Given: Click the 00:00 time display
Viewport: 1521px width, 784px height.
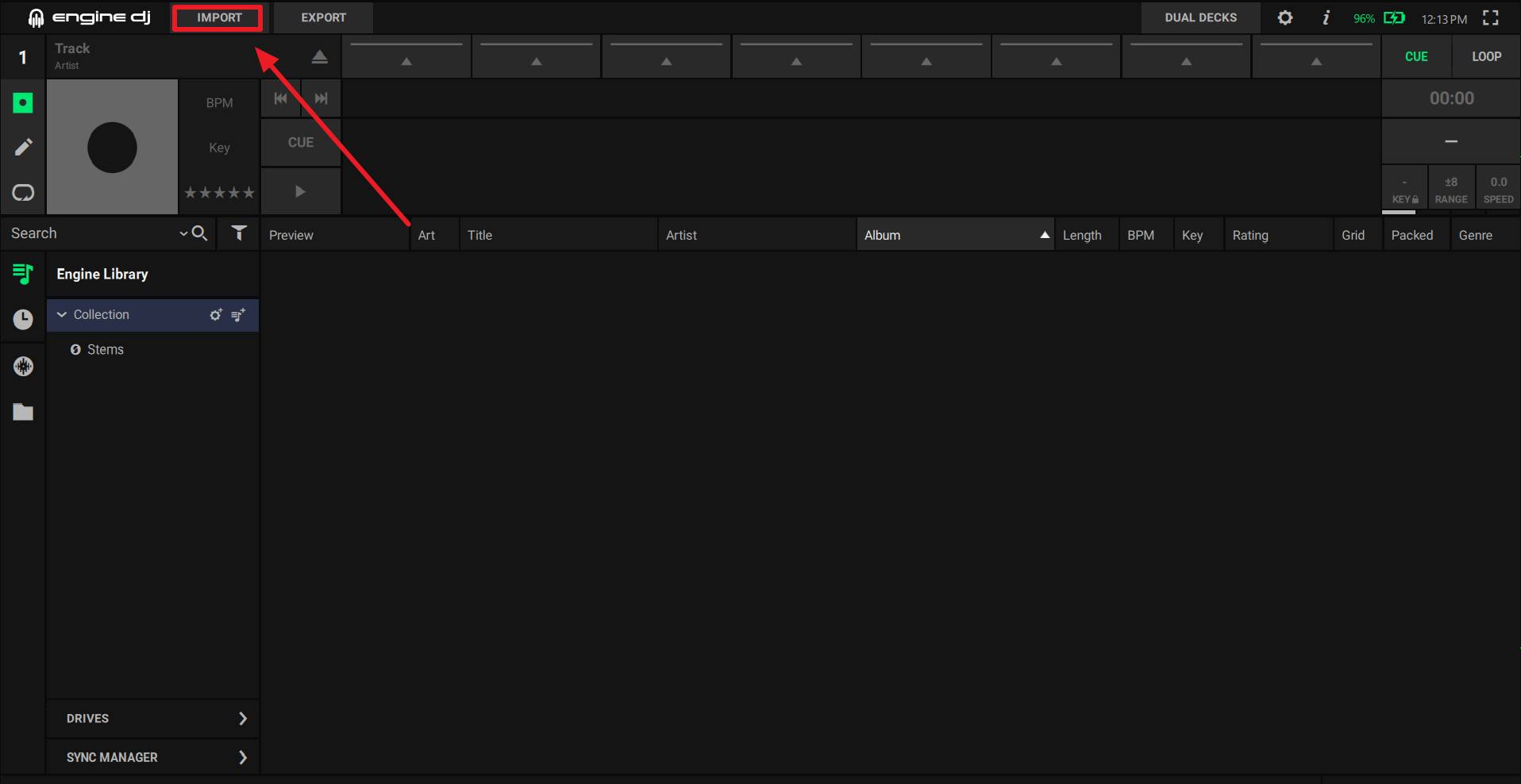Looking at the screenshot, I should click(x=1451, y=98).
